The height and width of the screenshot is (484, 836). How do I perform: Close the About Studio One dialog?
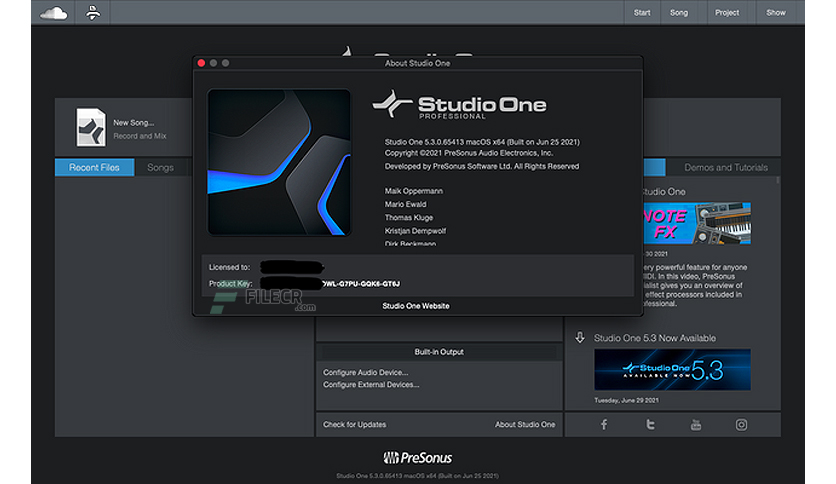(x=201, y=63)
